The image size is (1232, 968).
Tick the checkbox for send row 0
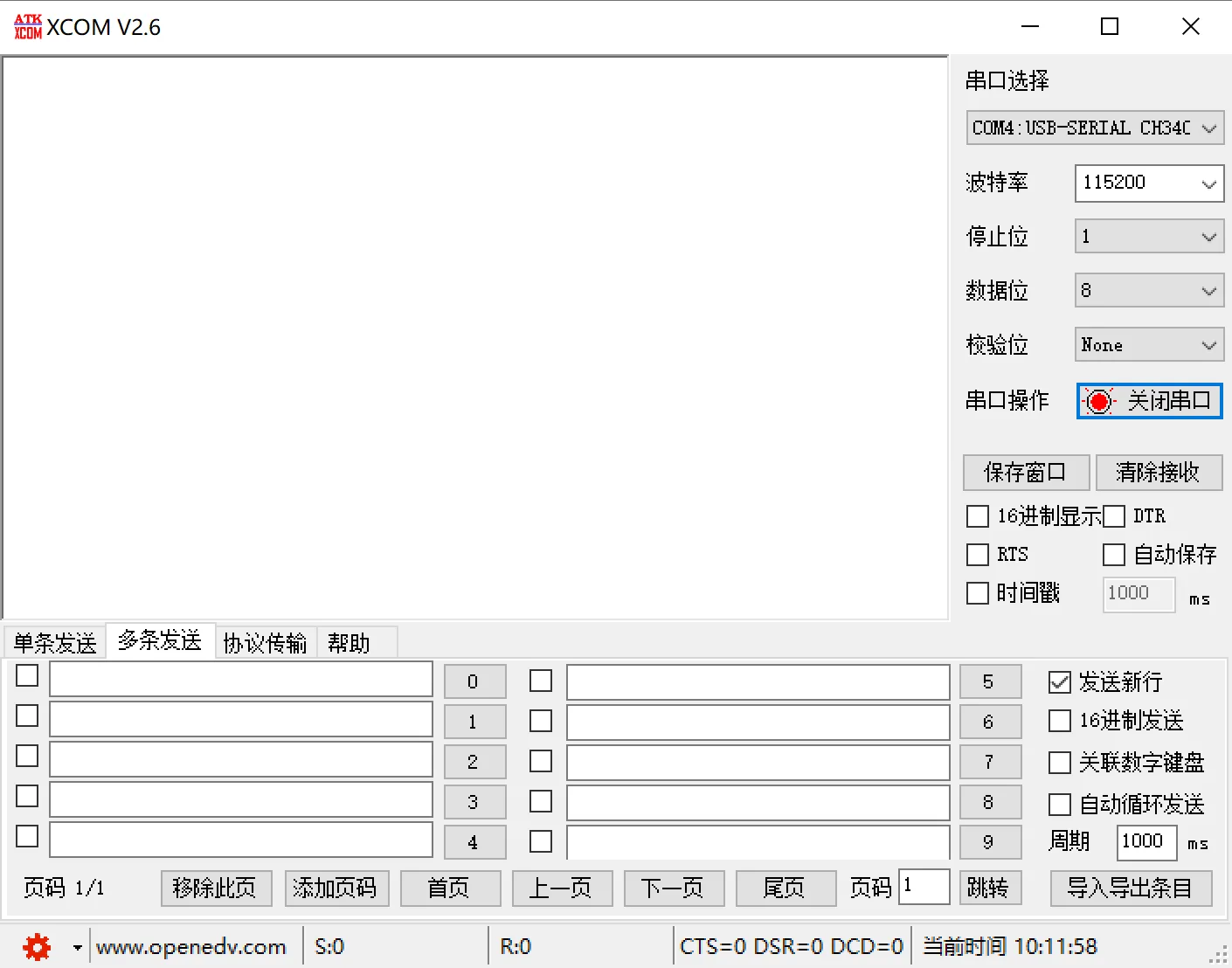click(27, 675)
